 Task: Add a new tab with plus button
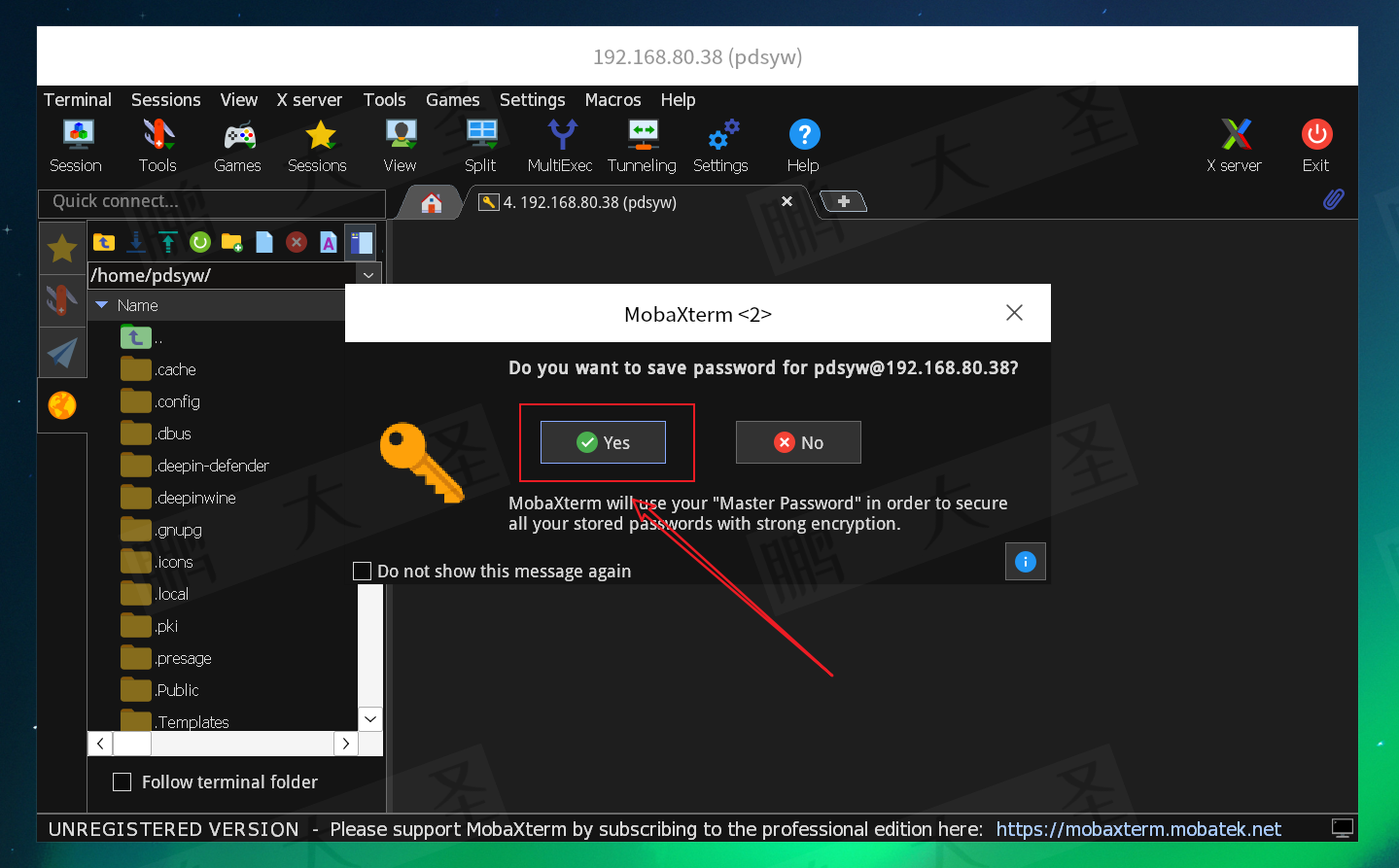843,201
